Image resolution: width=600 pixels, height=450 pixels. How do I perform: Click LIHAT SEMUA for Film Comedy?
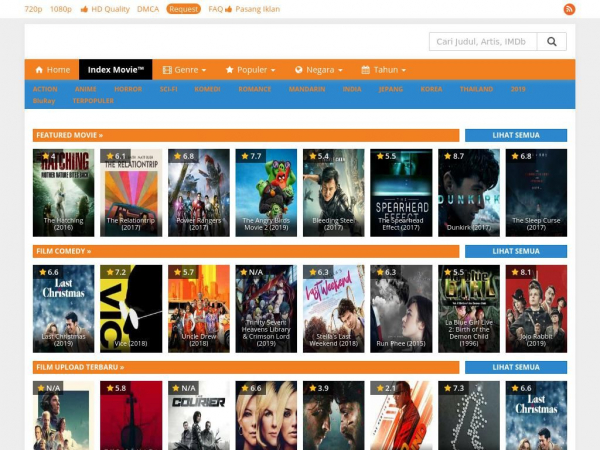point(516,251)
